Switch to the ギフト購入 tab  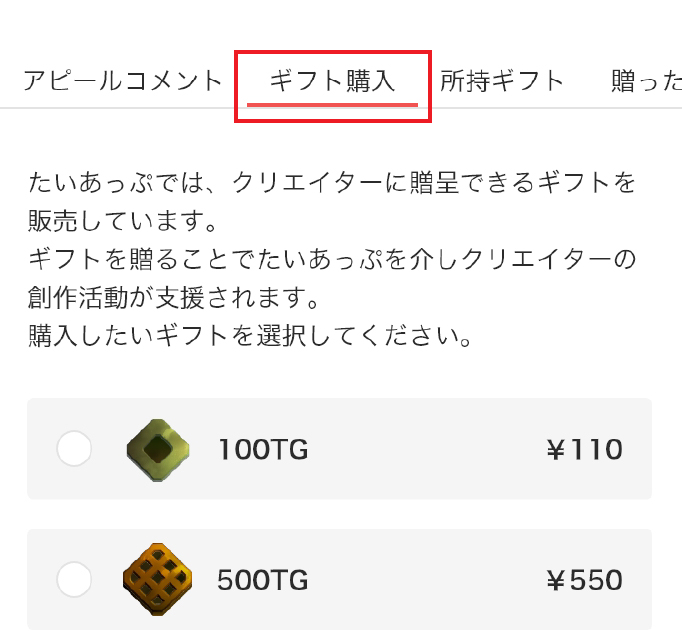[x=332, y=81]
